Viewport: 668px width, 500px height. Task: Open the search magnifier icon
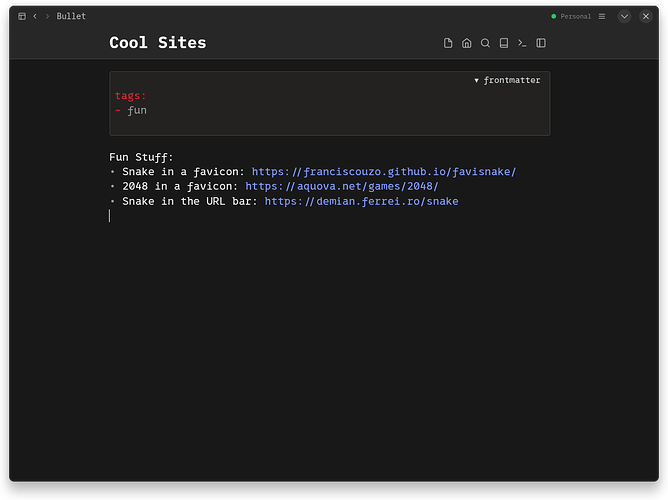coord(485,43)
